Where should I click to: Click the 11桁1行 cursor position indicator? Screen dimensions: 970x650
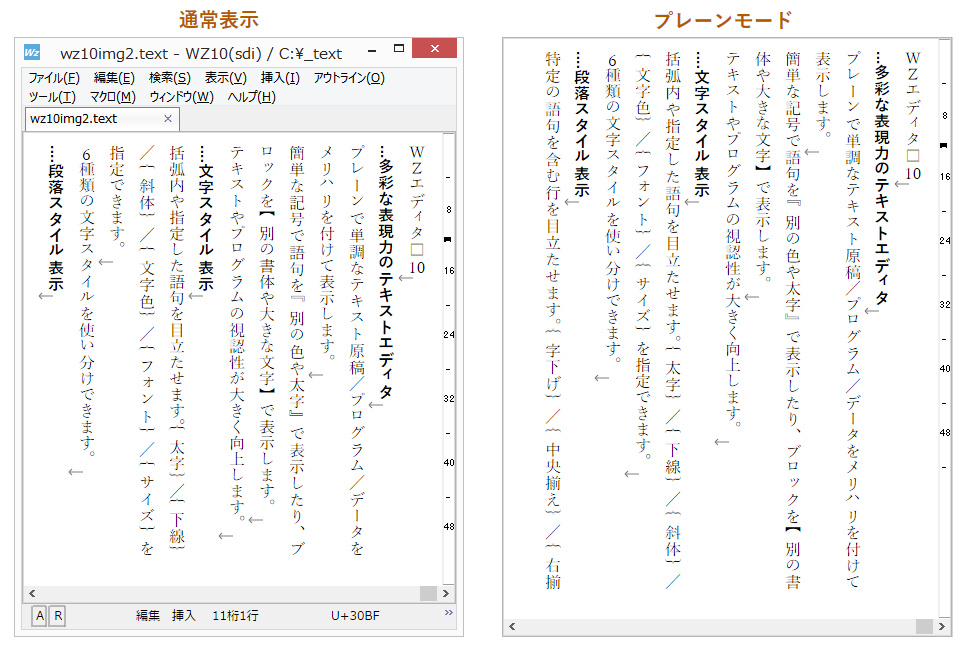(236, 613)
